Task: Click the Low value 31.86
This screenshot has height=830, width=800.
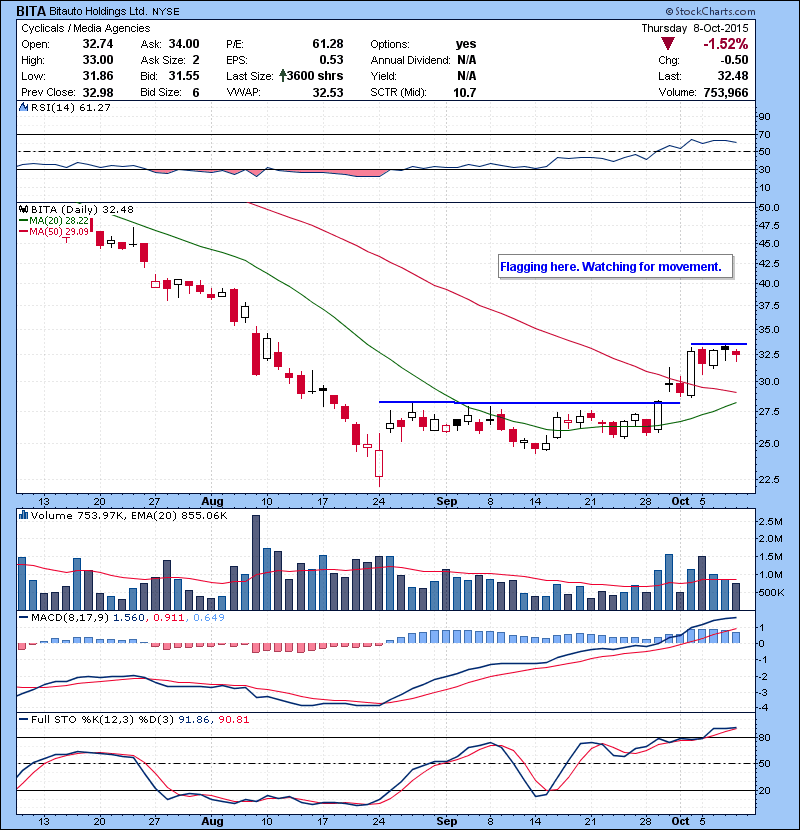Action: pyautogui.click(x=98, y=76)
